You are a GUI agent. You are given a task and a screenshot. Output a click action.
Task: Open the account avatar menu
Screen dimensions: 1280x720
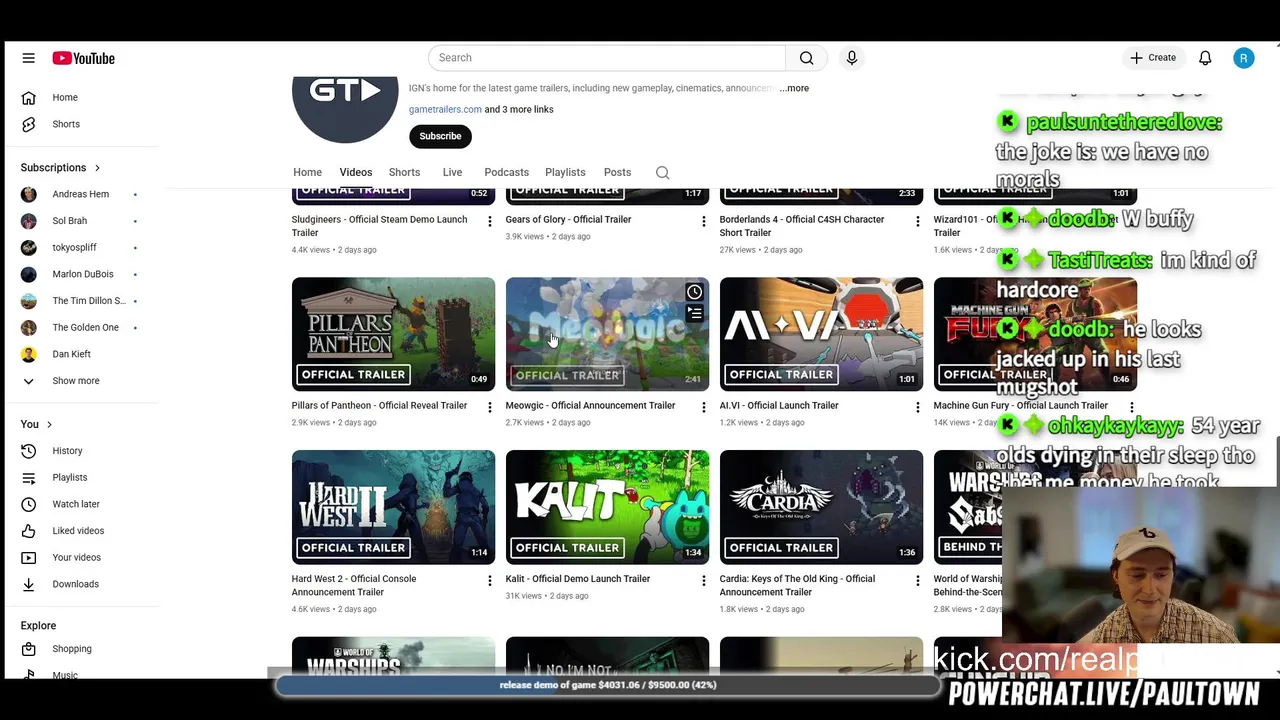click(1243, 58)
